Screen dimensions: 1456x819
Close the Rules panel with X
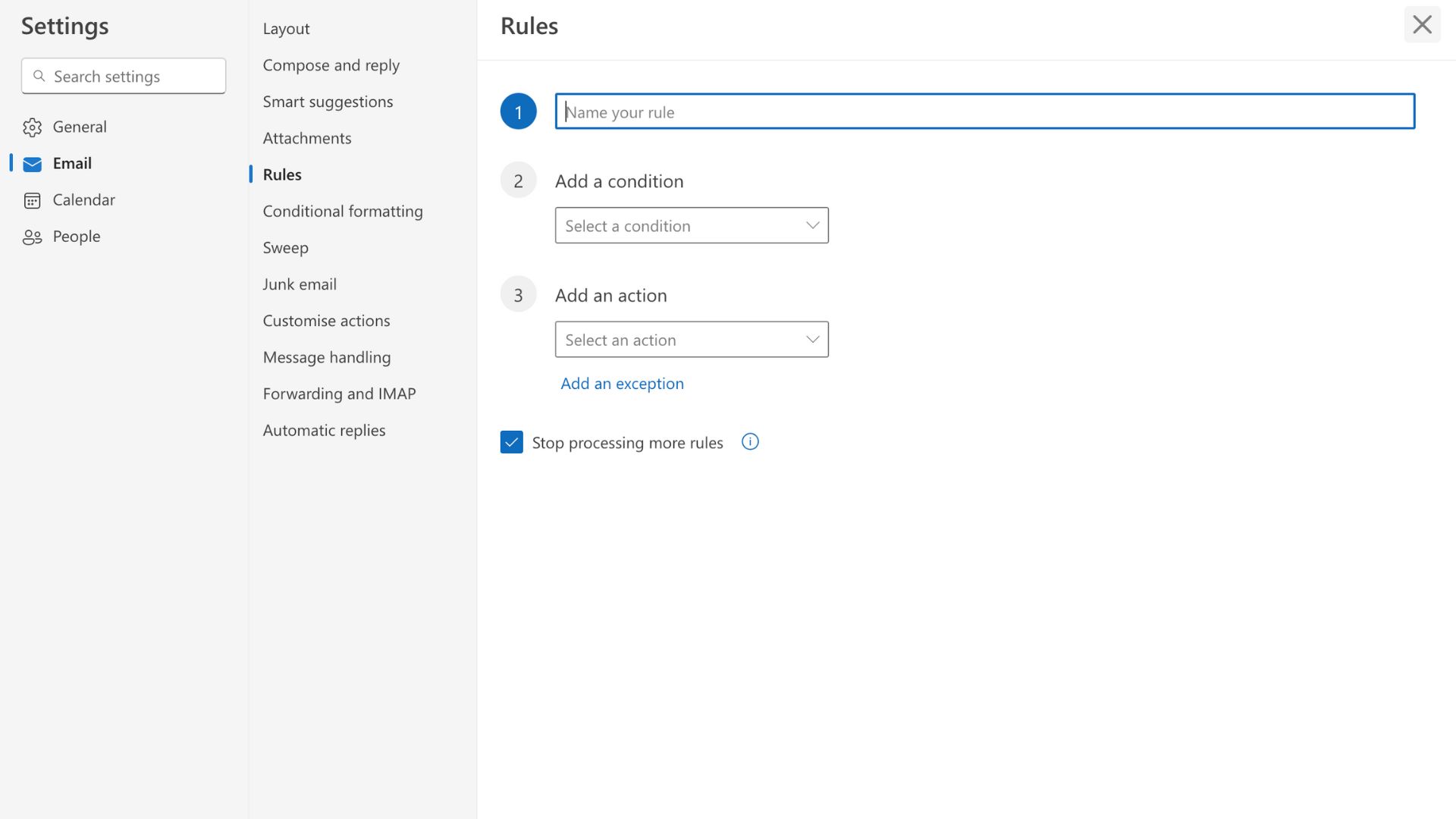tap(1423, 24)
